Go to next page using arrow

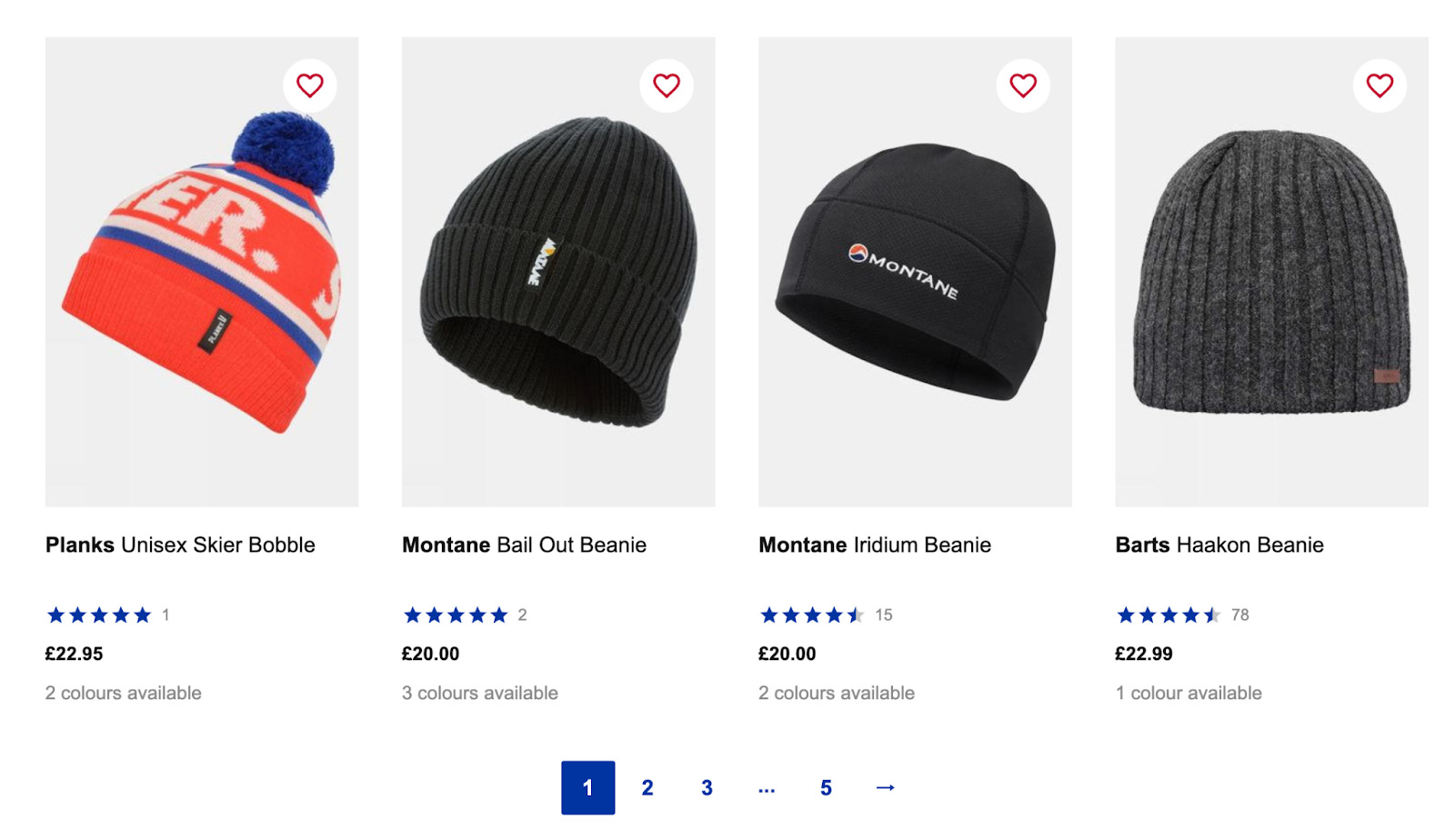click(885, 787)
